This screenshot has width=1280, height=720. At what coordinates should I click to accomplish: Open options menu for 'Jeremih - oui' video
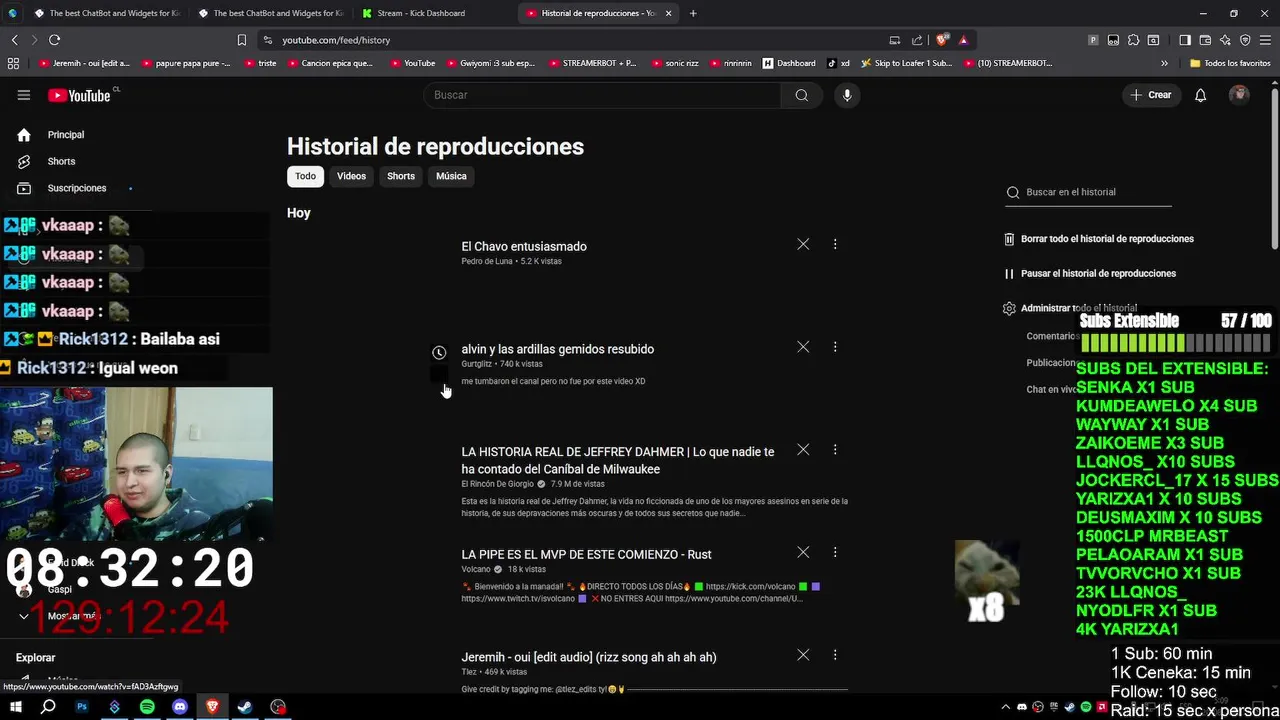(x=835, y=655)
